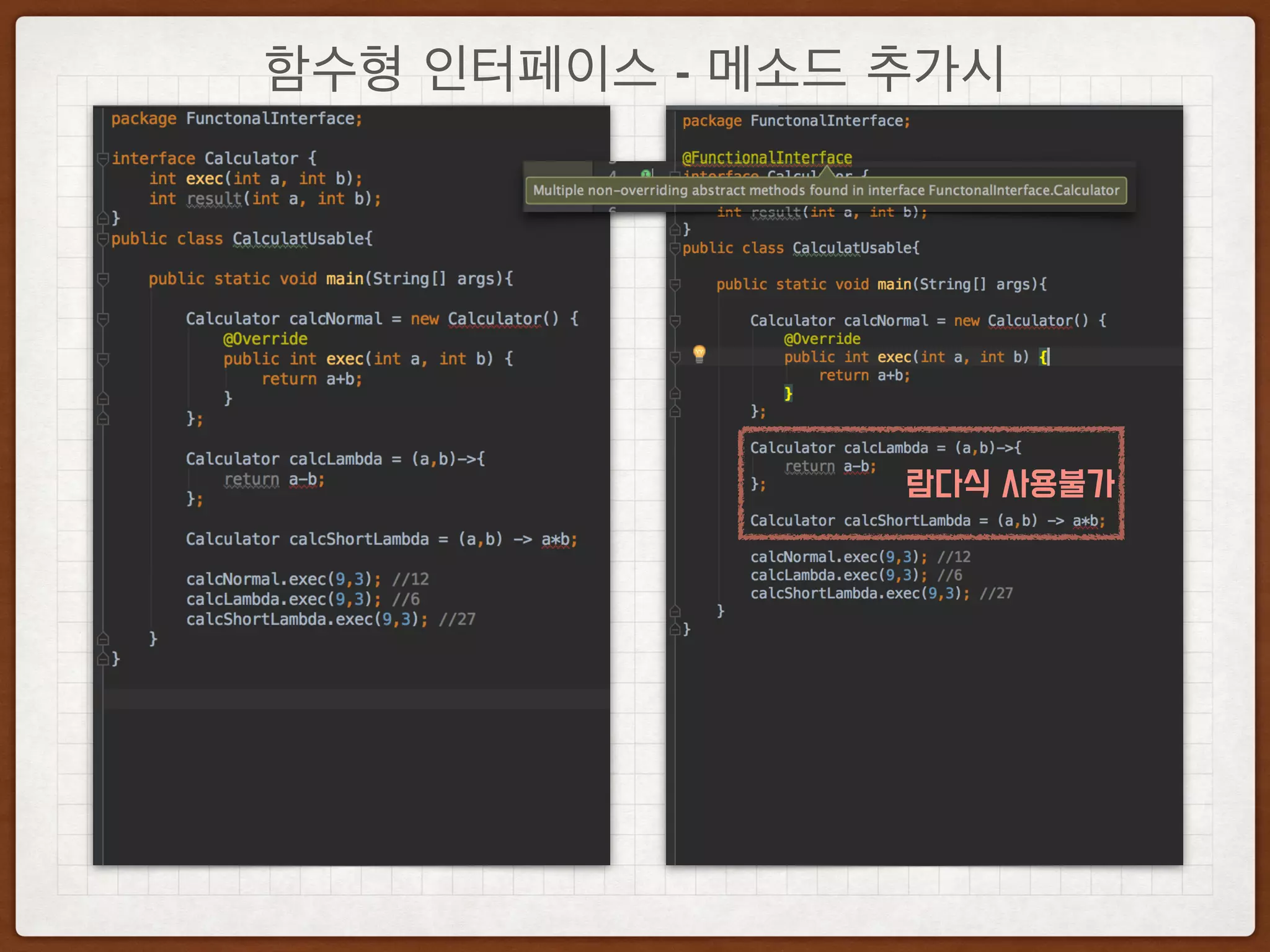Click @FunctionalInterface annotation in right editor
1270x952 pixels.
[x=767, y=157]
